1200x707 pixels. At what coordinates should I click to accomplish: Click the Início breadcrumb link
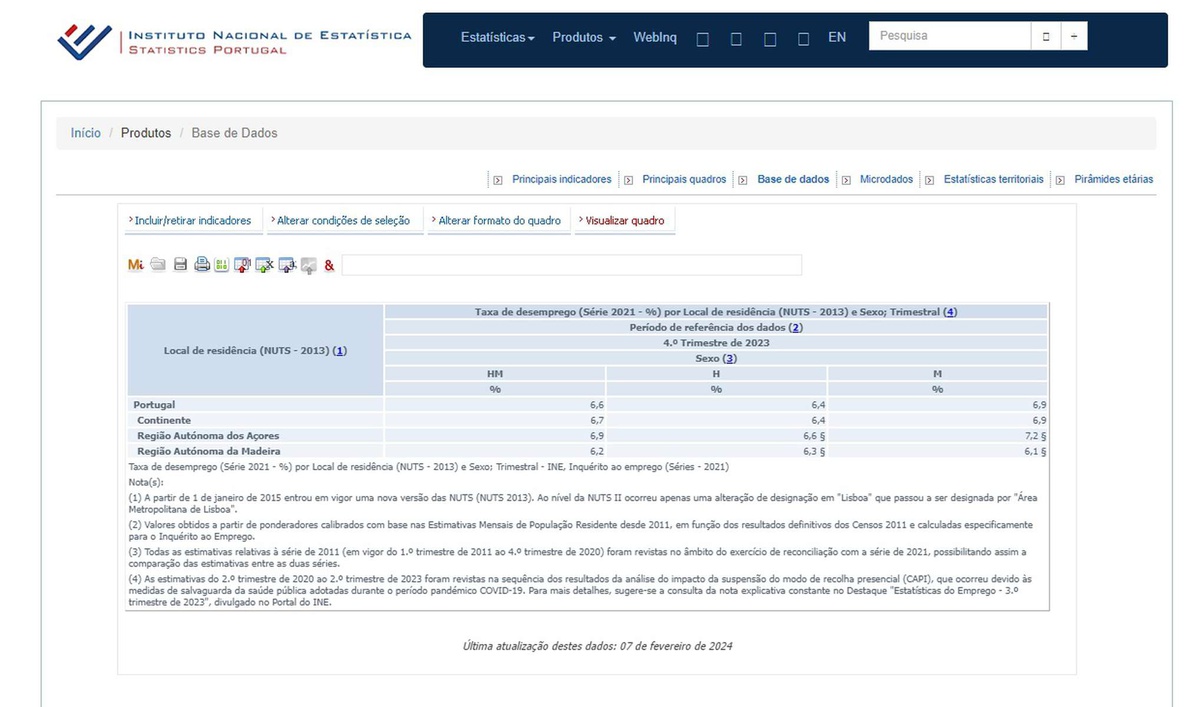(x=85, y=133)
